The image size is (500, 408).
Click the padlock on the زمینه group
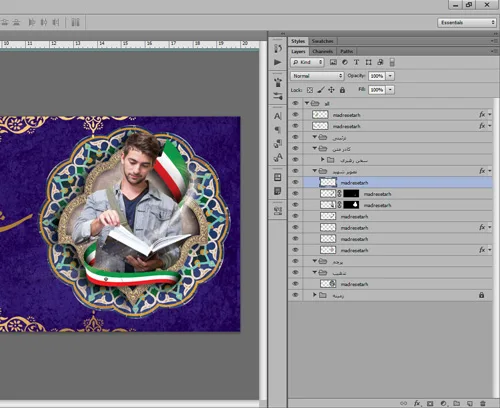(x=481, y=295)
